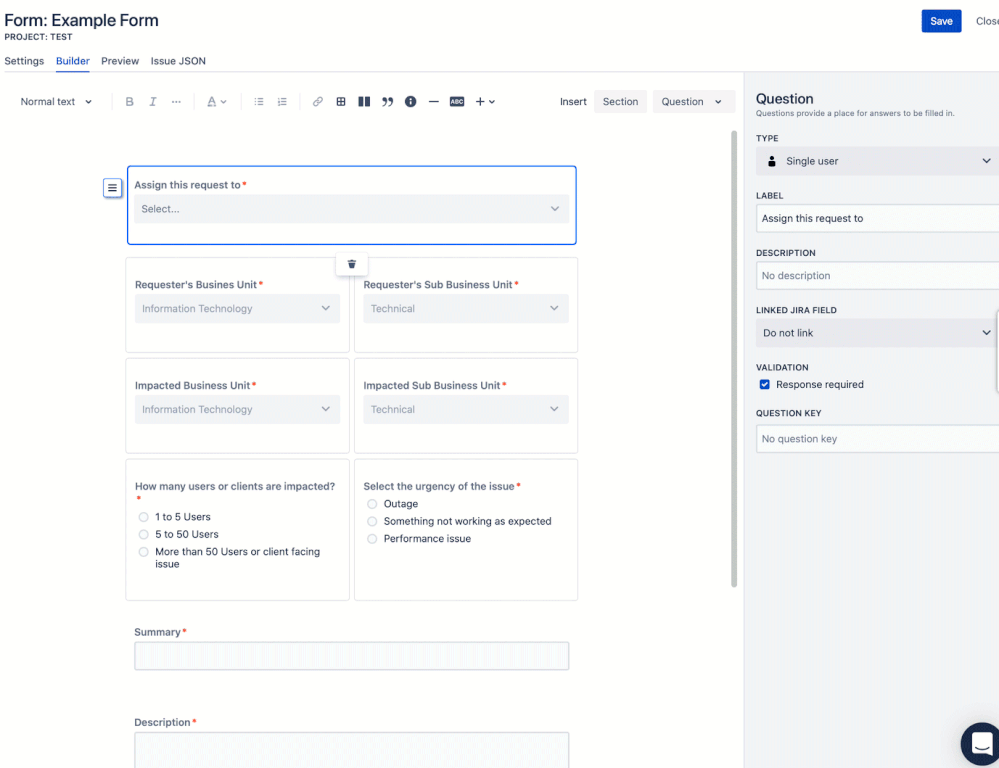Open the Linked Jira Field dropdown
This screenshot has height=768, width=999.
876,333
